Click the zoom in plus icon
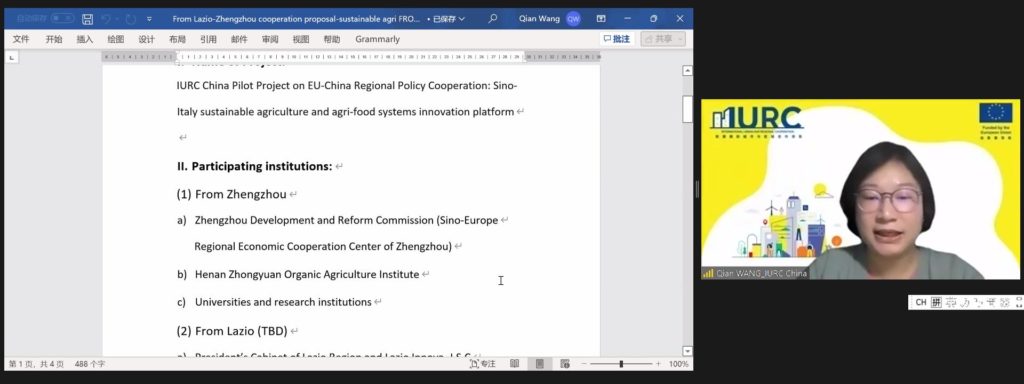This screenshot has height=384, width=1024. [658, 364]
